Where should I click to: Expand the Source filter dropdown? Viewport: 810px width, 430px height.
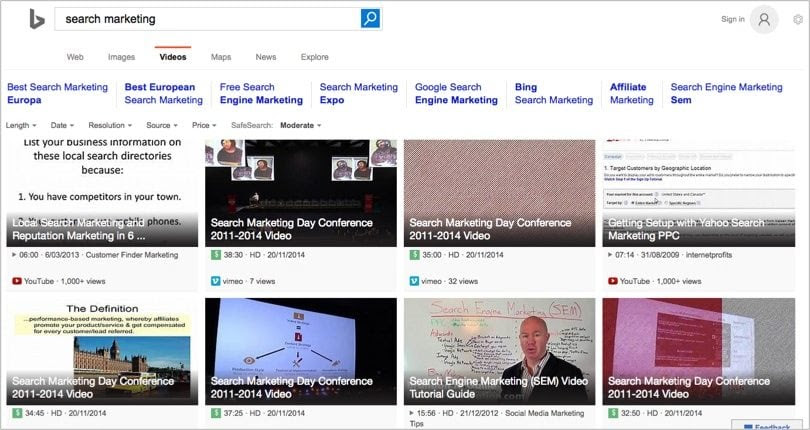click(162, 125)
